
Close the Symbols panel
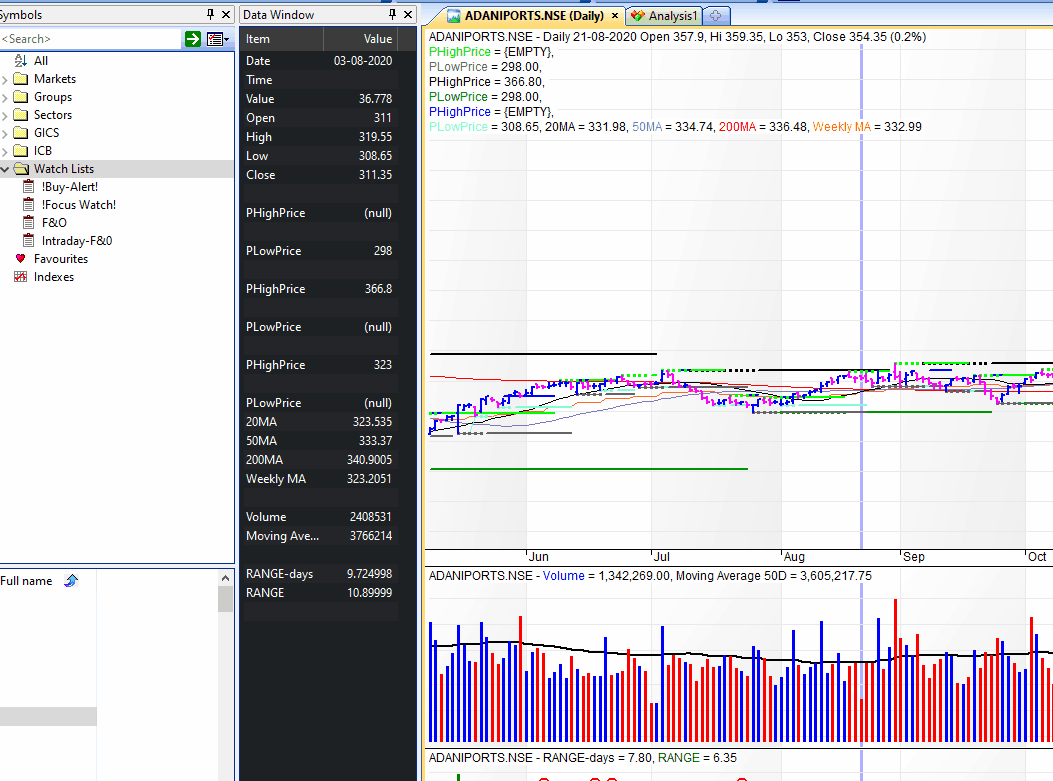(226, 14)
